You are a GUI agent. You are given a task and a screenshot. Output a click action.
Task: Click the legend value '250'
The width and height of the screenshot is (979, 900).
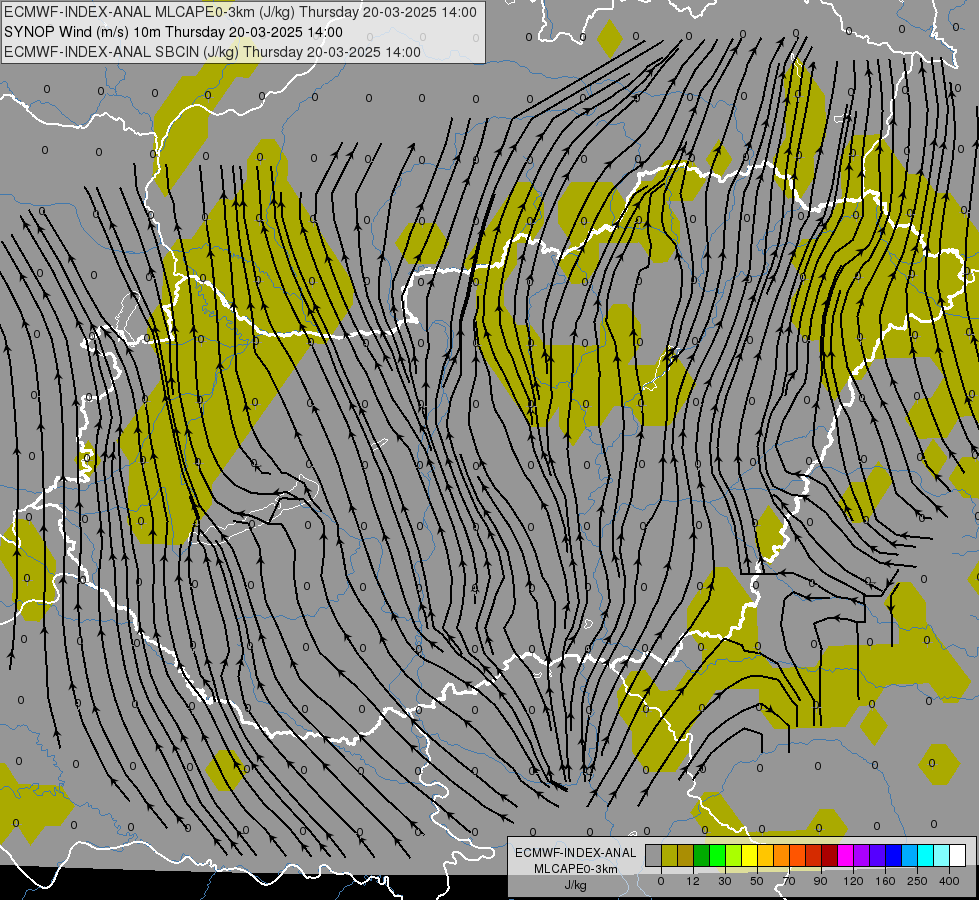tap(917, 881)
